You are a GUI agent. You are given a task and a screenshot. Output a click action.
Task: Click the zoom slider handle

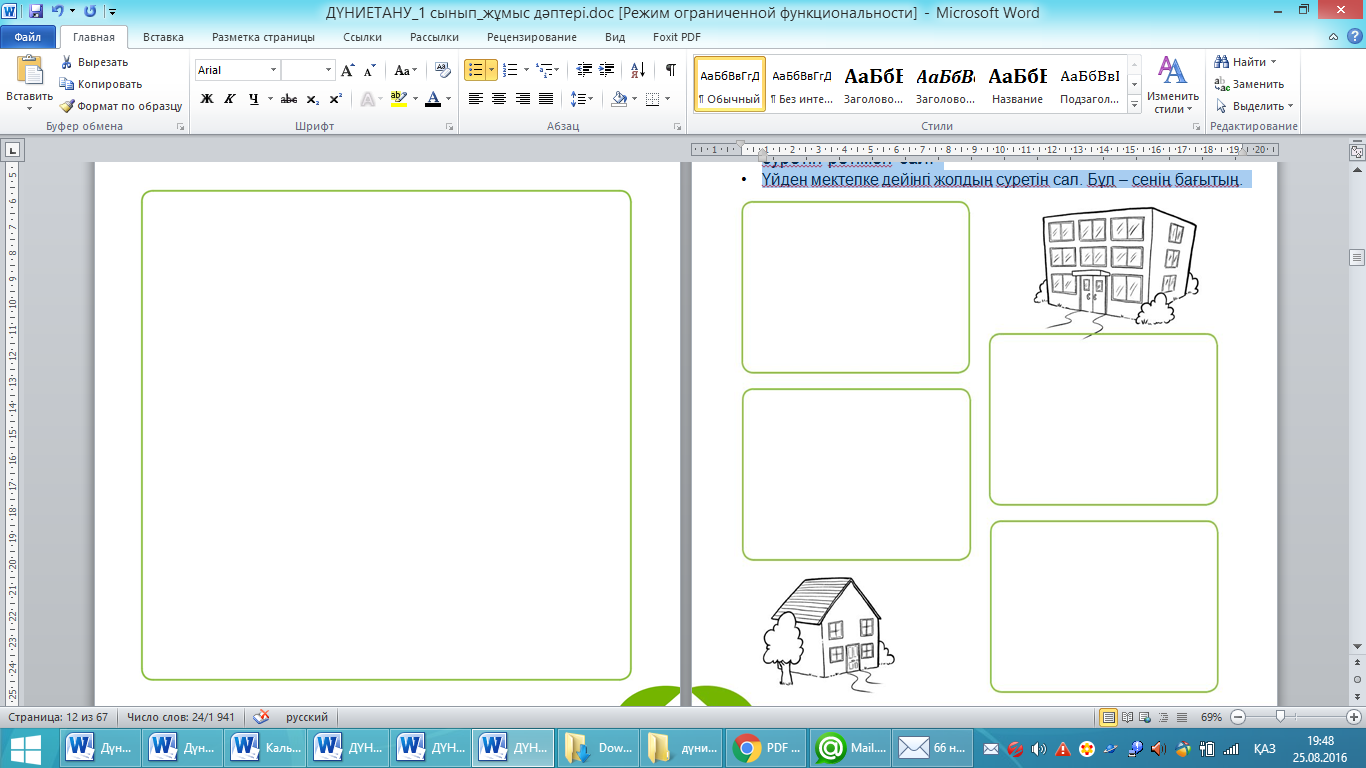[1280, 717]
